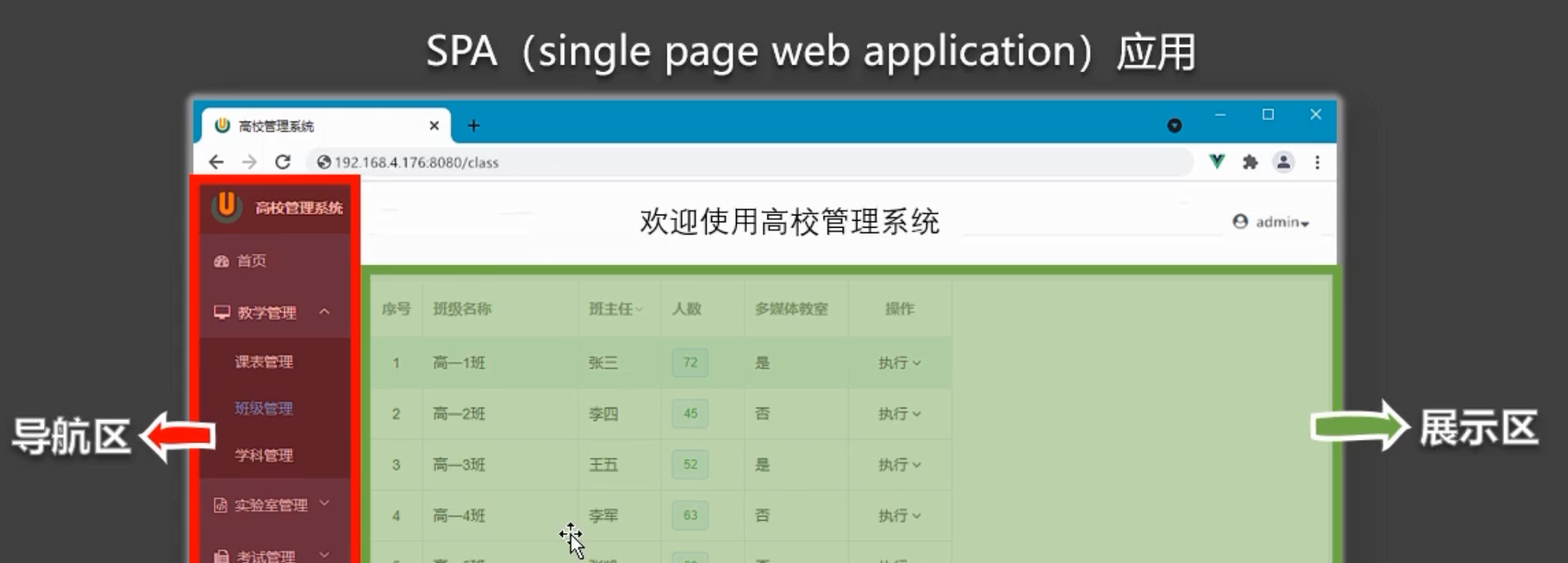
Task: Click teacher name 李四
Action: 604,414
